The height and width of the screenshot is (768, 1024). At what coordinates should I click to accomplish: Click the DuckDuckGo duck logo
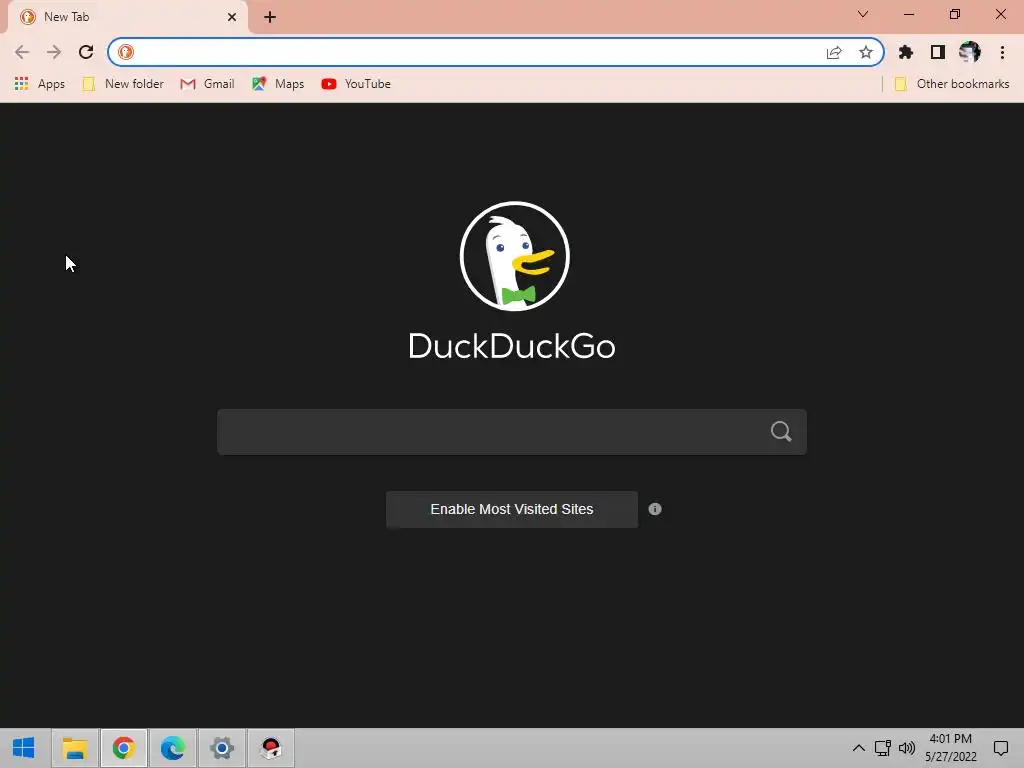[515, 256]
